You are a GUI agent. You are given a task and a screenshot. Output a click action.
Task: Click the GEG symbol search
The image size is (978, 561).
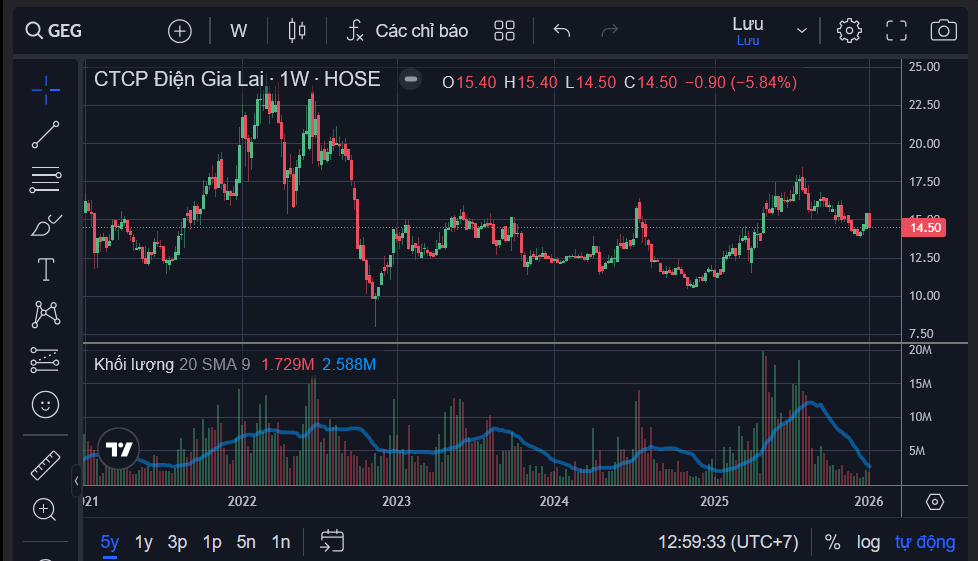pyautogui.click(x=55, y=30)
